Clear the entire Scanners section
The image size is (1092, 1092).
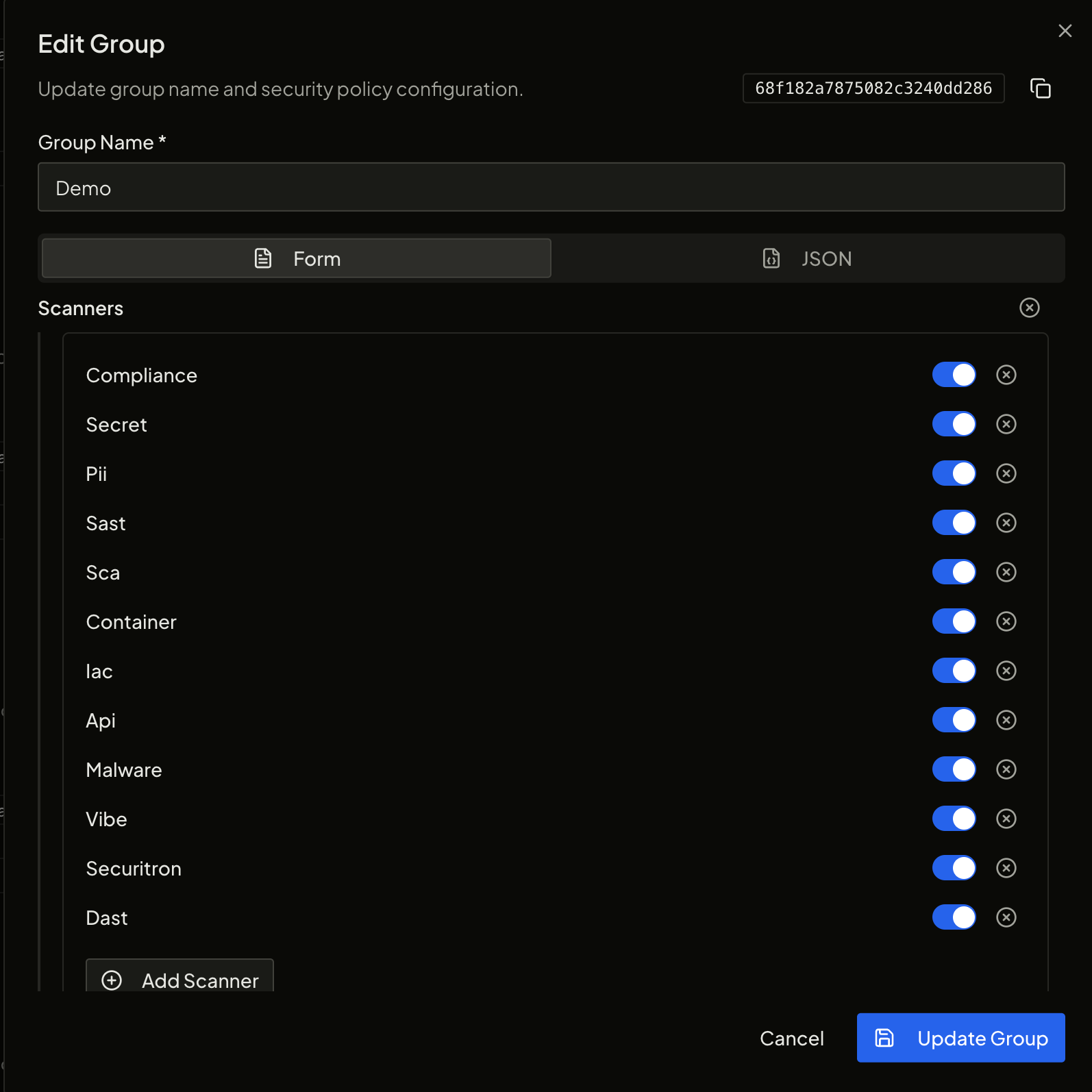[x=1029, y=308]
